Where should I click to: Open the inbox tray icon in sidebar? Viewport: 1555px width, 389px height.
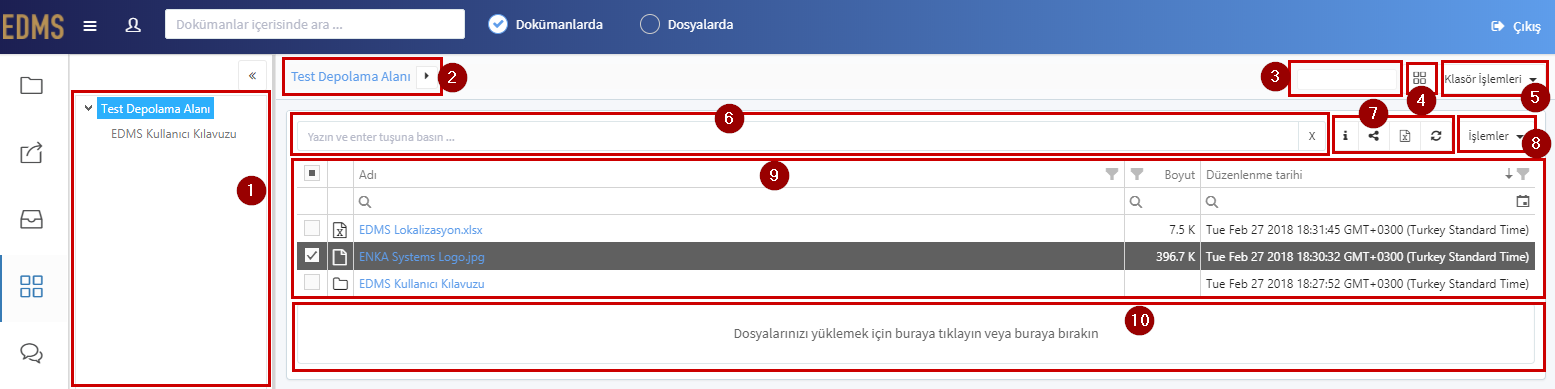tap(32, 219)
